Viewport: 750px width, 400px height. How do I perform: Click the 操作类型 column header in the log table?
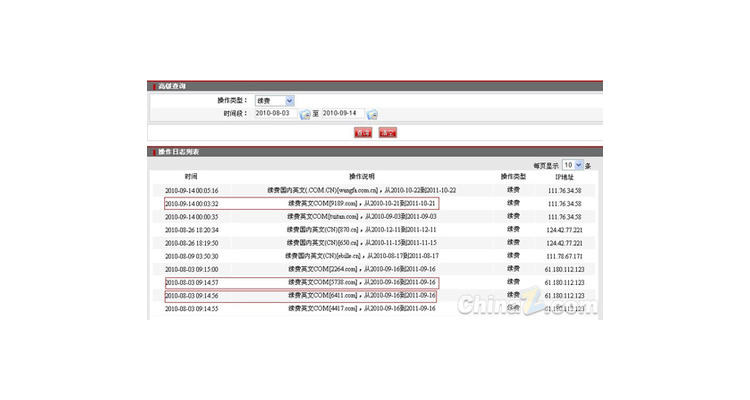pos(513,177)
